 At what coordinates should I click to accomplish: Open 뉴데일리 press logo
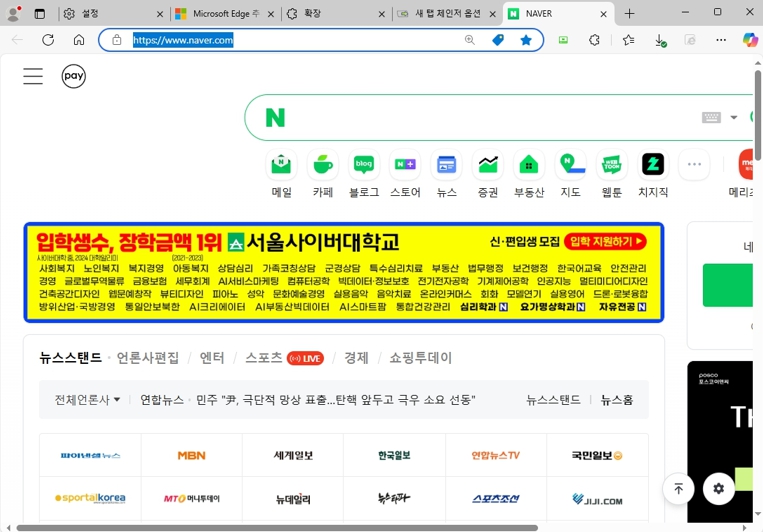(293, 498)
